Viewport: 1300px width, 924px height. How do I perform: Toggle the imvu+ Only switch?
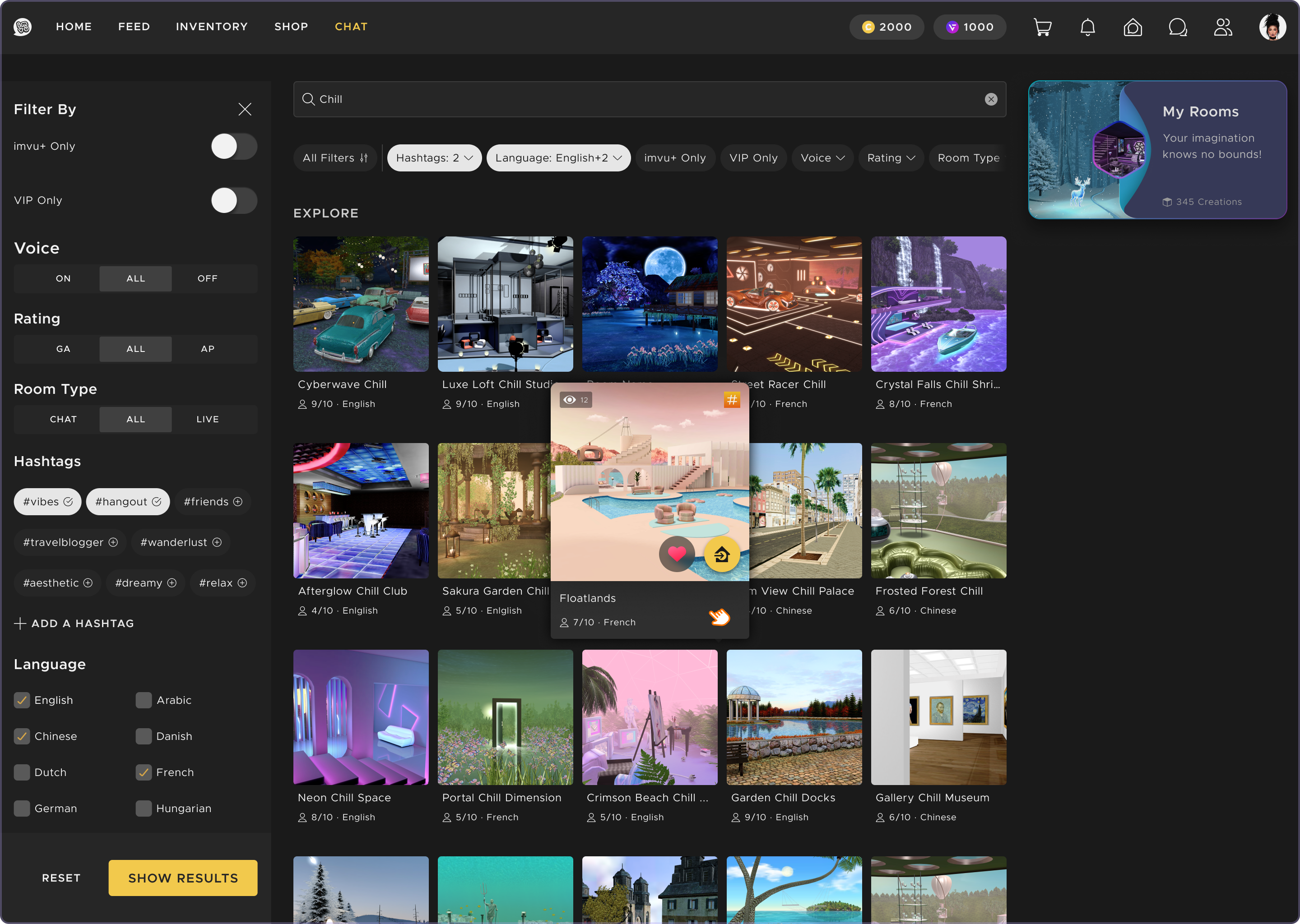pyautogui.click(x=234, y=147)
